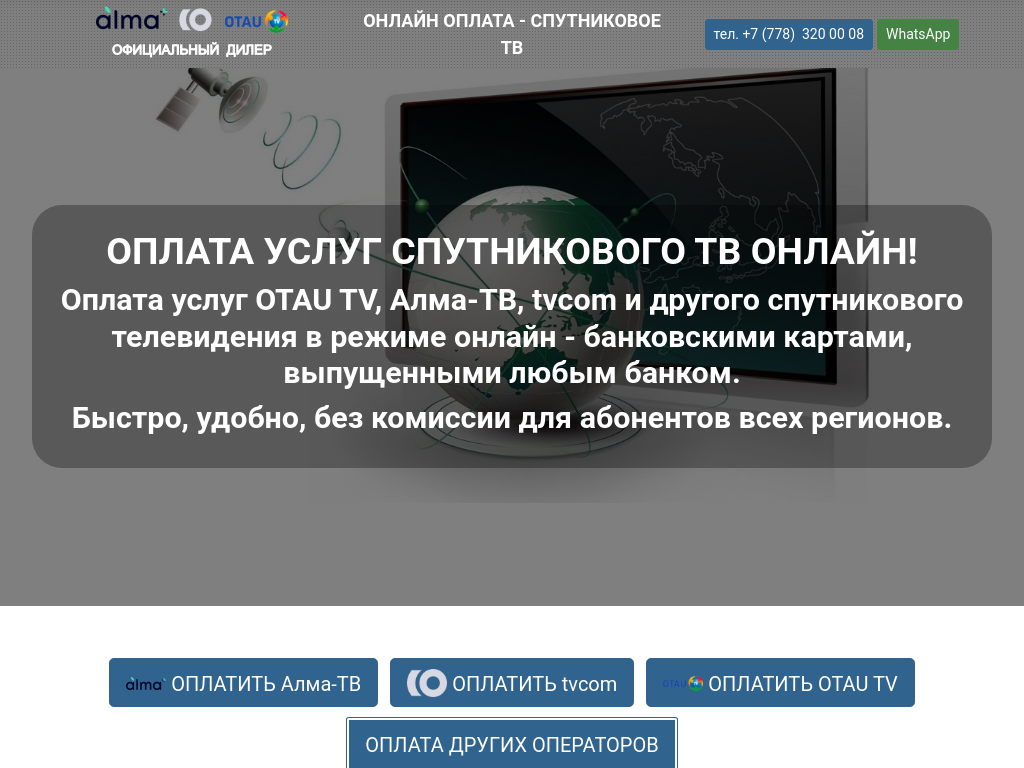Open ОПЛАТА ДРУГИХ ОПЕРАТОРОВ button
The height and width of the screenshot is (768, 1024).
[x=512, y=744]
